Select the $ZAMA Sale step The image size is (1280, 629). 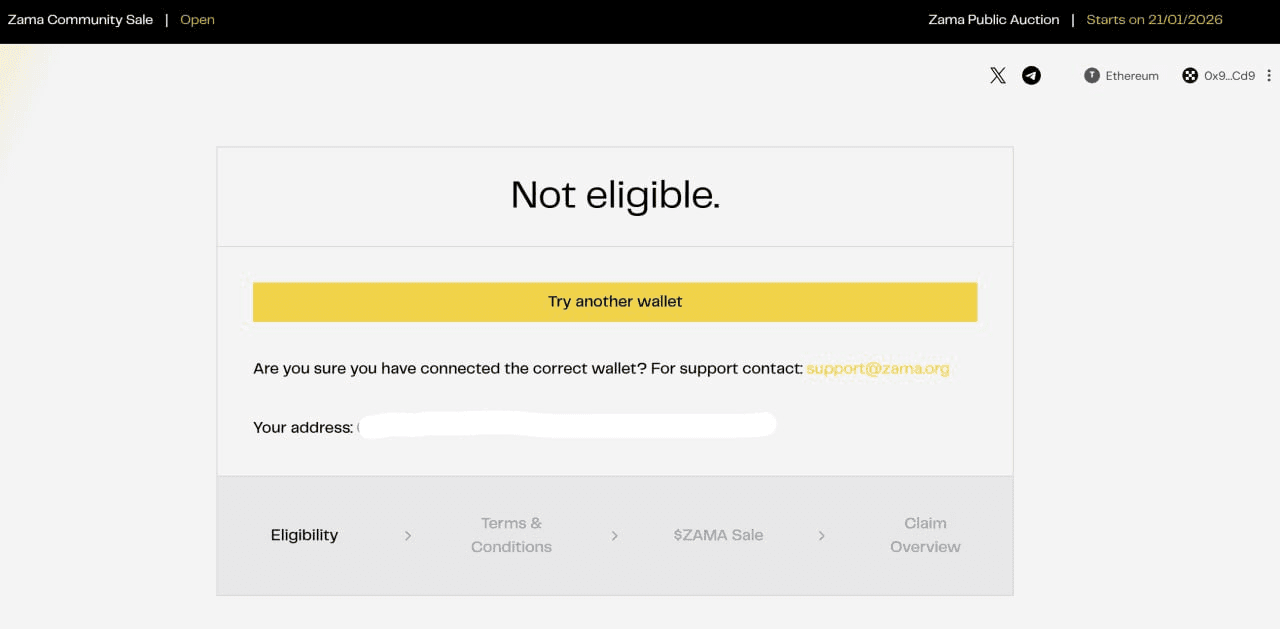click(x=718, y=535)
